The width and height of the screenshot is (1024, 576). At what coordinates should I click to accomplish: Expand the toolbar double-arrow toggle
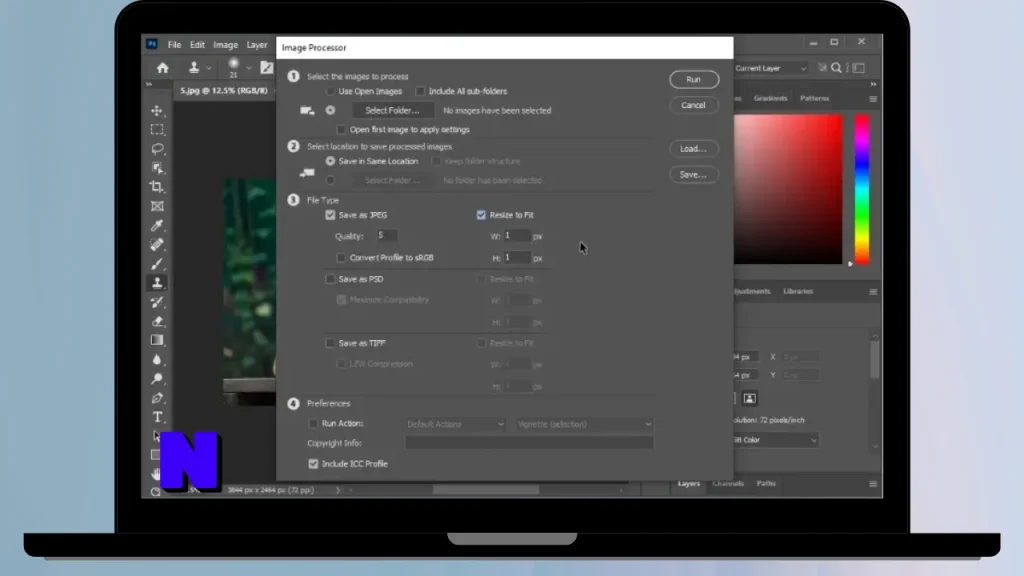149,84
